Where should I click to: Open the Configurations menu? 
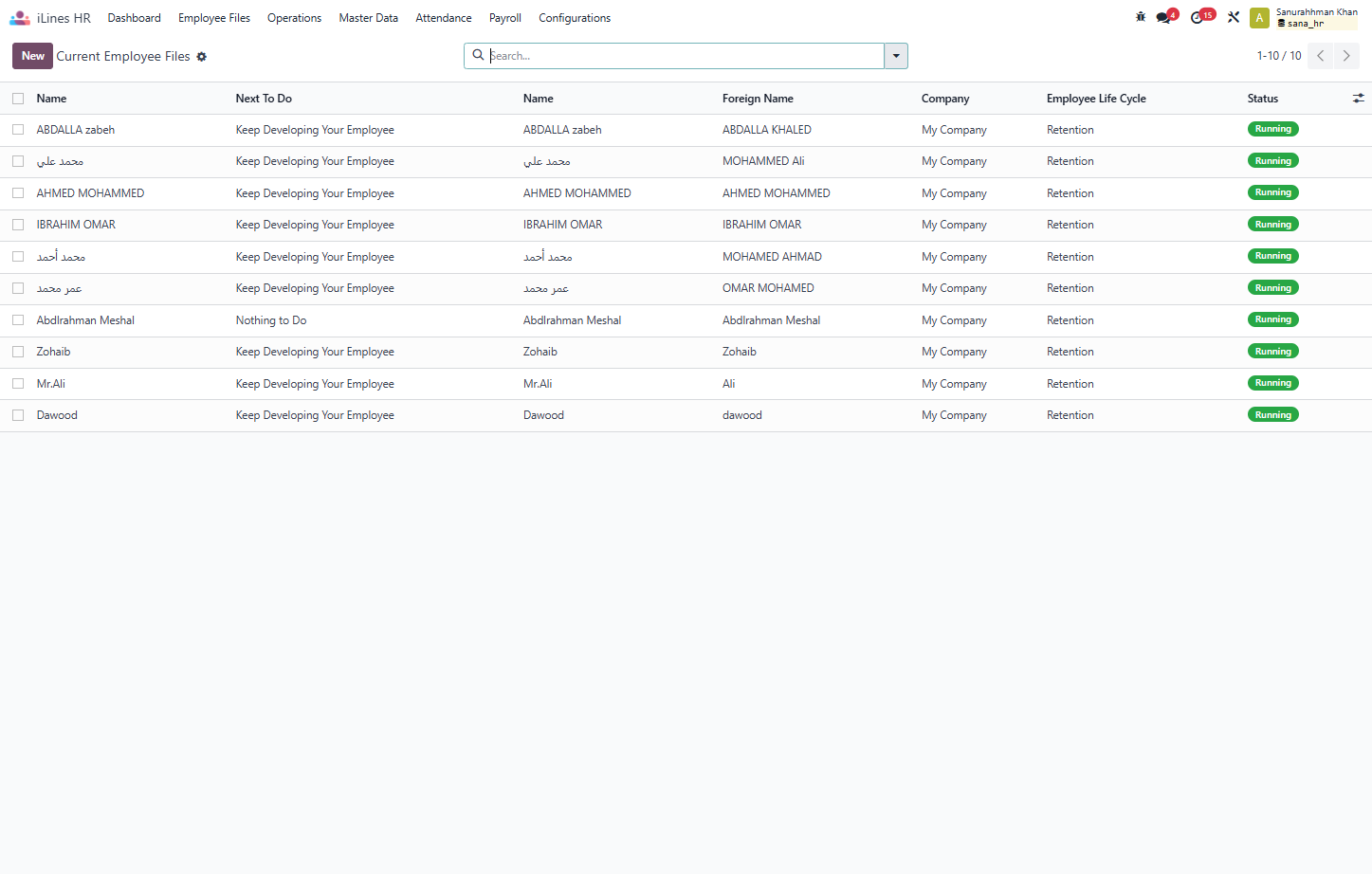pyautogui.click(x=575, y=18)
